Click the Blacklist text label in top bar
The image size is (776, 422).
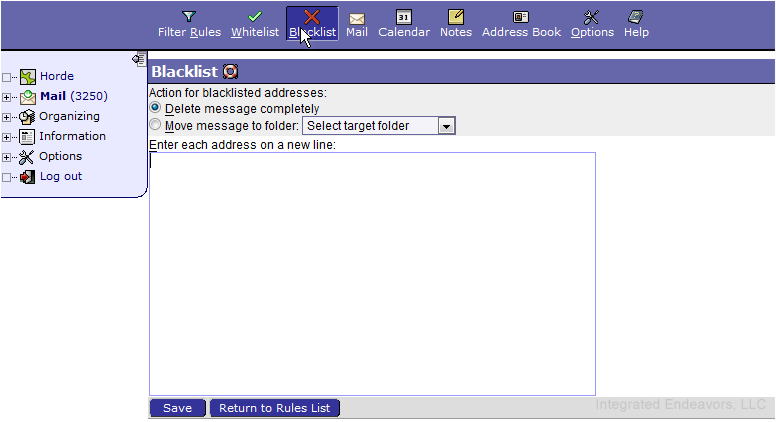312,32
